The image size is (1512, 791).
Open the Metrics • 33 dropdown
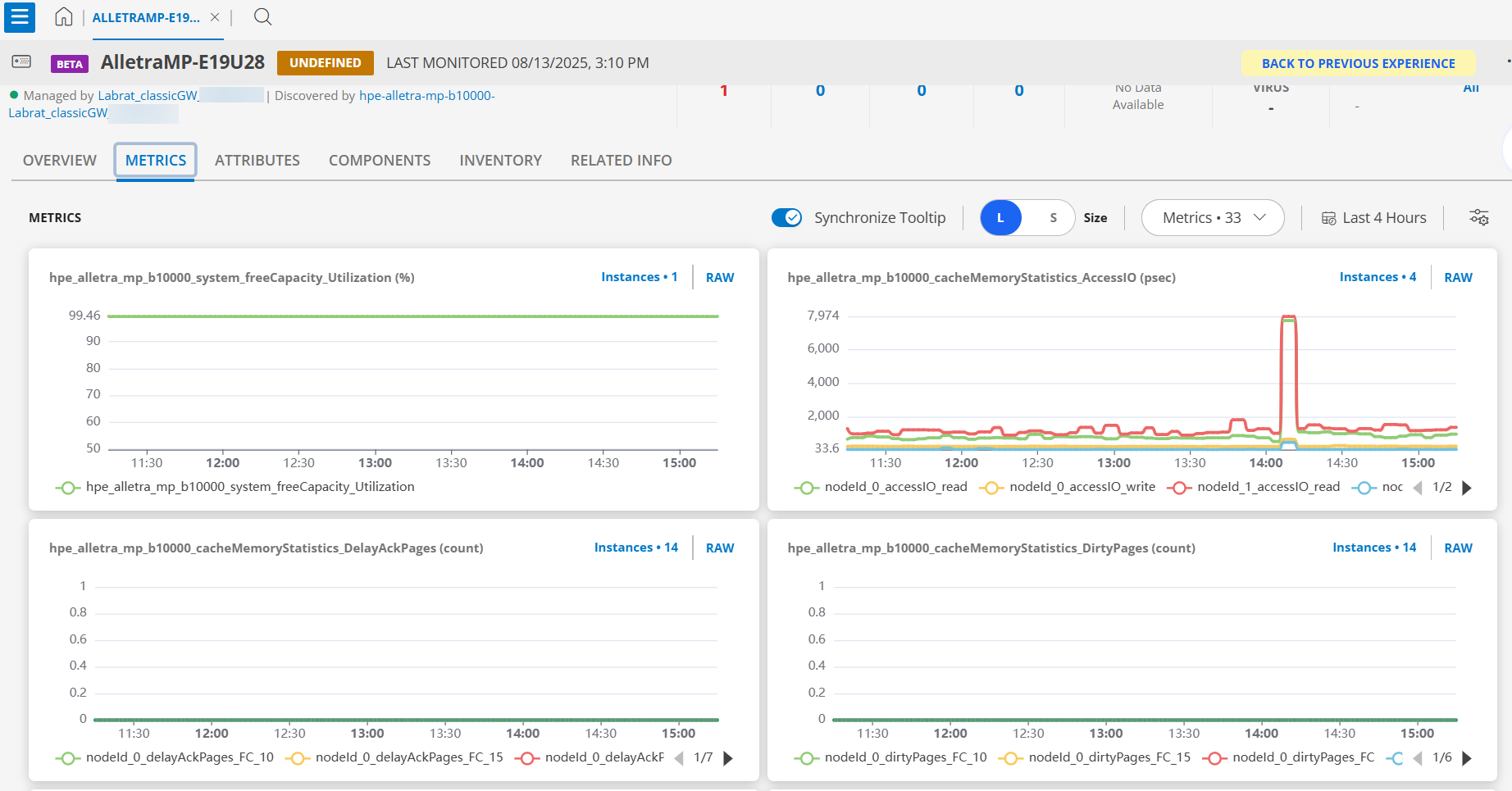(x=1213, y=217)
